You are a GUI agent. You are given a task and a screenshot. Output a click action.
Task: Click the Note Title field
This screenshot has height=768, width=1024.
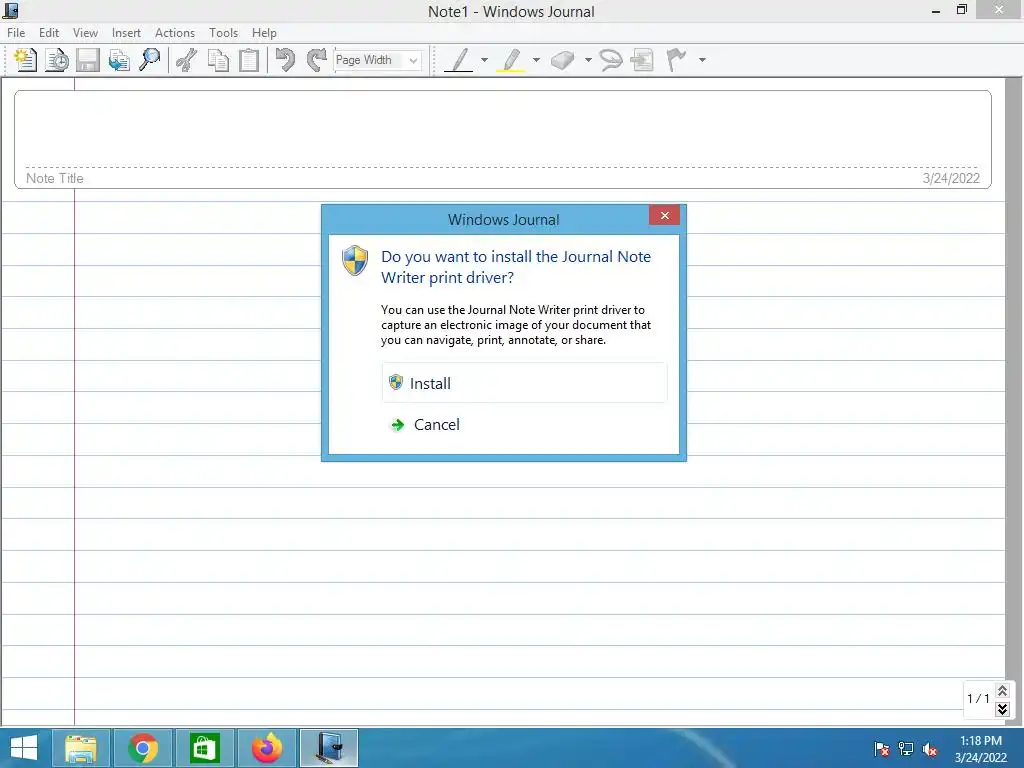55,178
